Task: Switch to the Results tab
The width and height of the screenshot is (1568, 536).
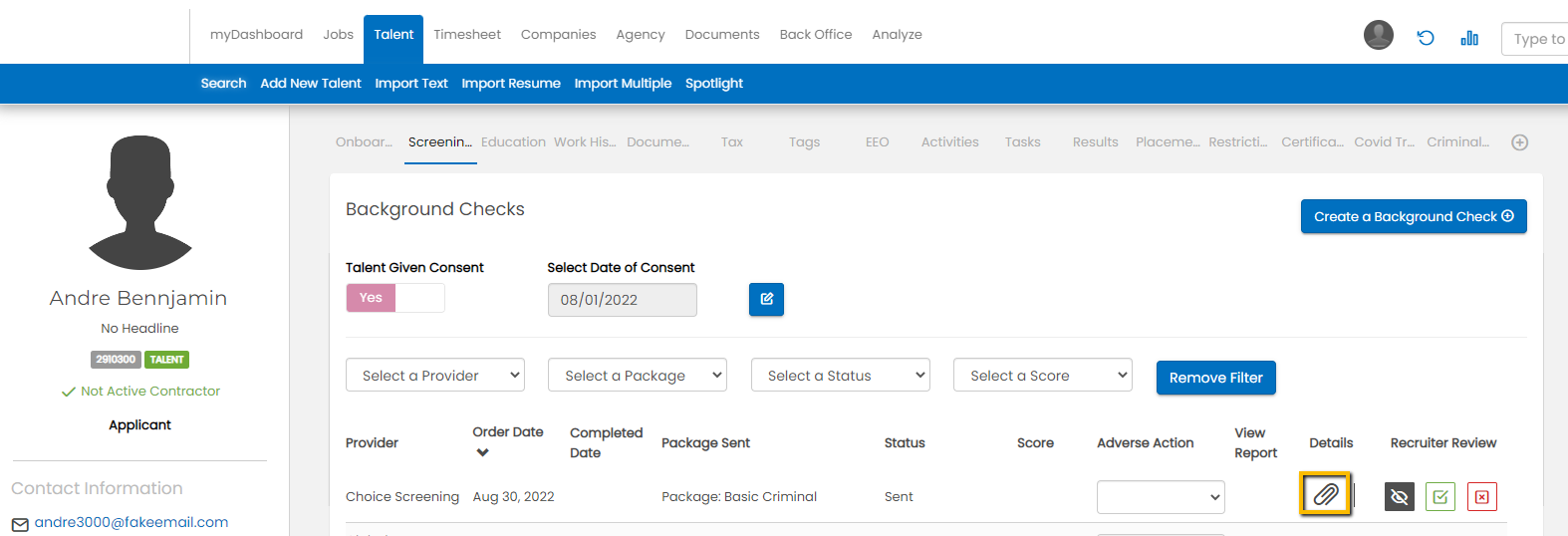Action: 1096,142
